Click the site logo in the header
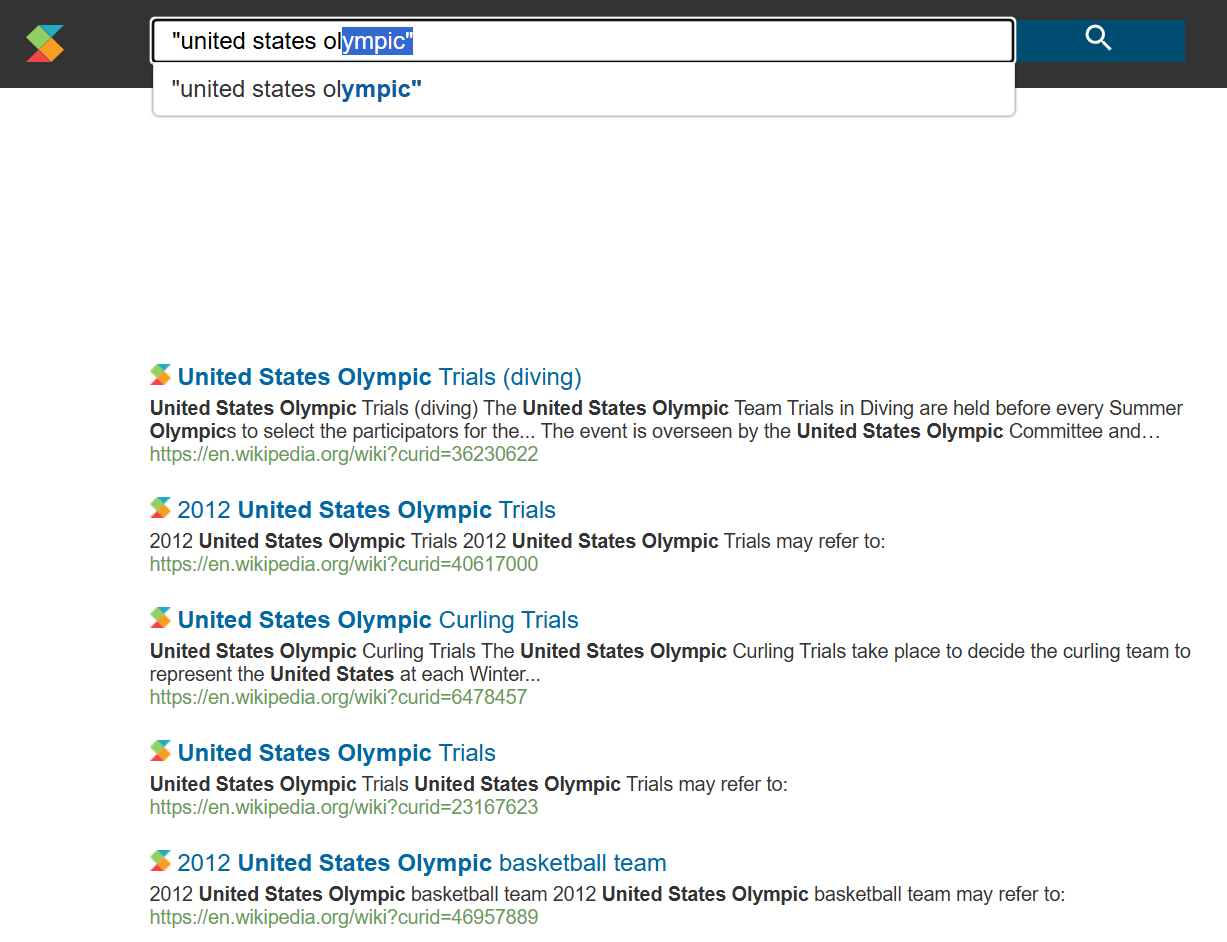Screen dimensions: 1227x942 coord(45,43)
